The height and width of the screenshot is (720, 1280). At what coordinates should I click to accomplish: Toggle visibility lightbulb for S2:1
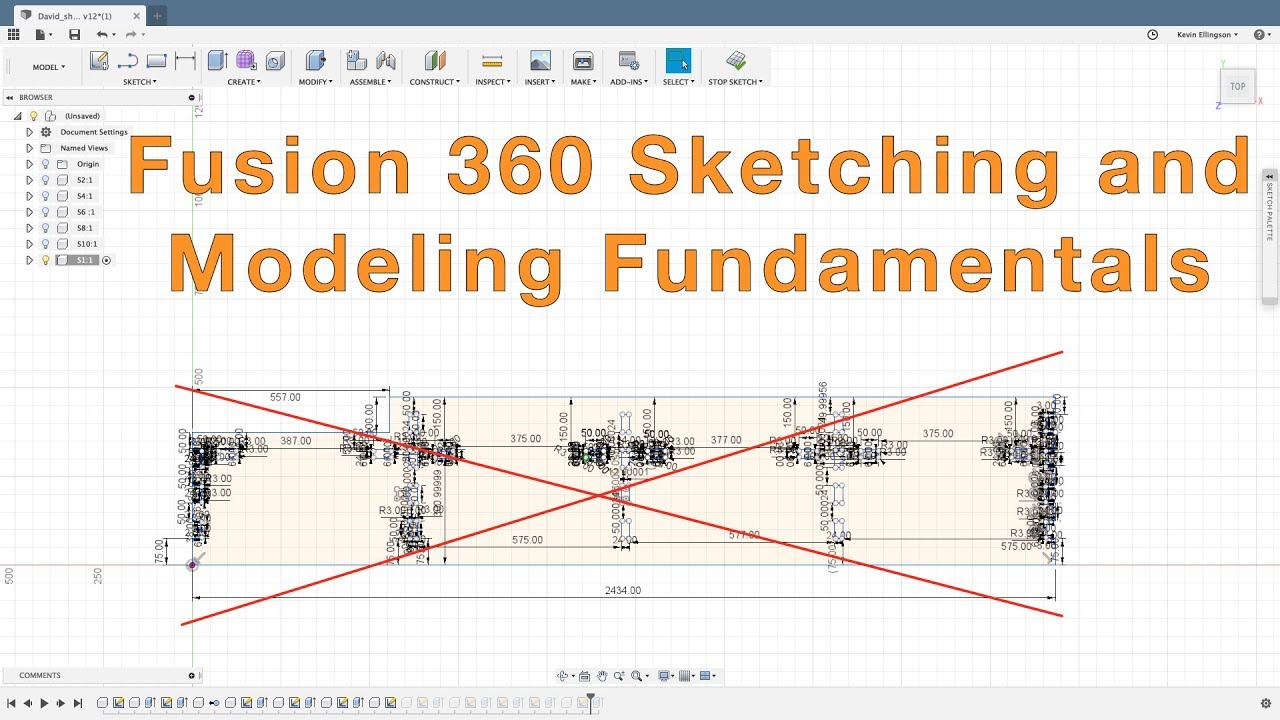[45, 180]
